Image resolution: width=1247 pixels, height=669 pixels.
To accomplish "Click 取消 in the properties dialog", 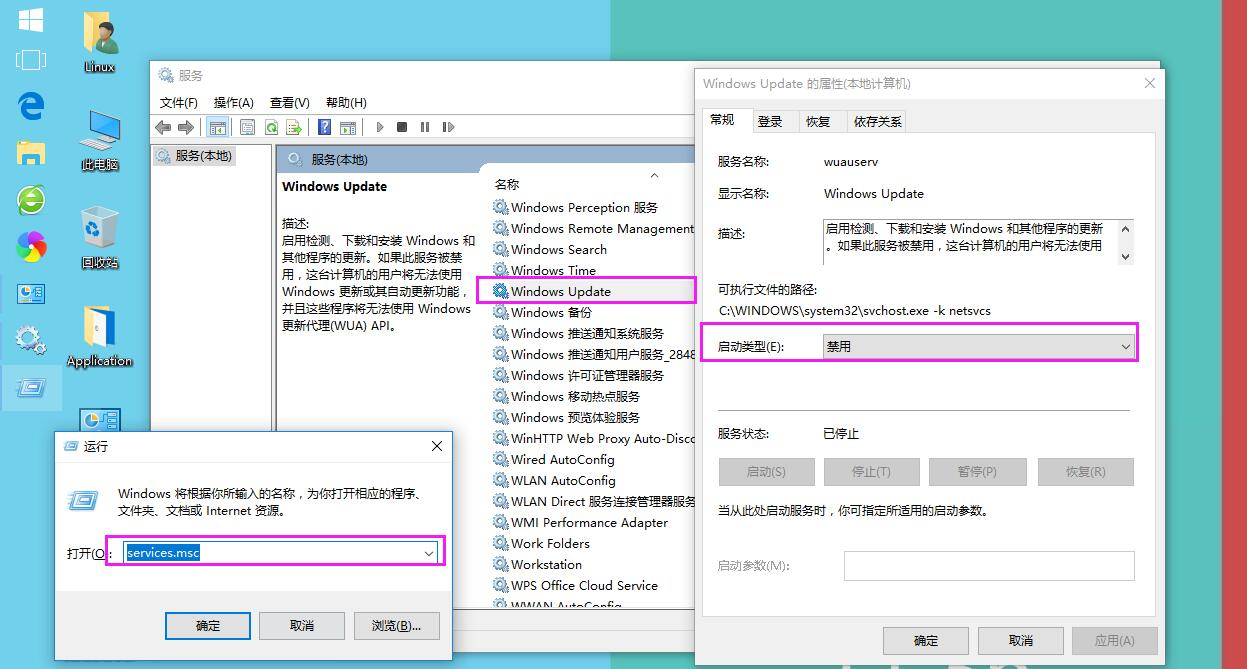I will 1020,640.
